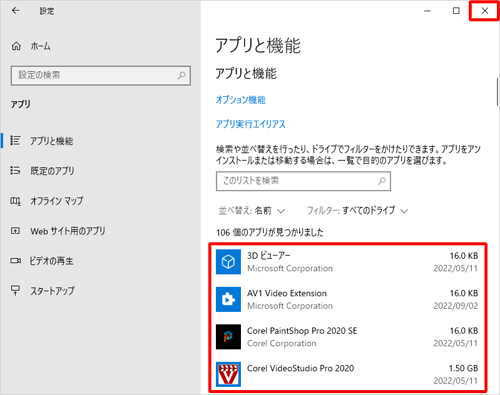The height and width of the screenshot is (395, 500).
Task: Click the magnifier icon in このリストを検索
Action: (382, 181)
